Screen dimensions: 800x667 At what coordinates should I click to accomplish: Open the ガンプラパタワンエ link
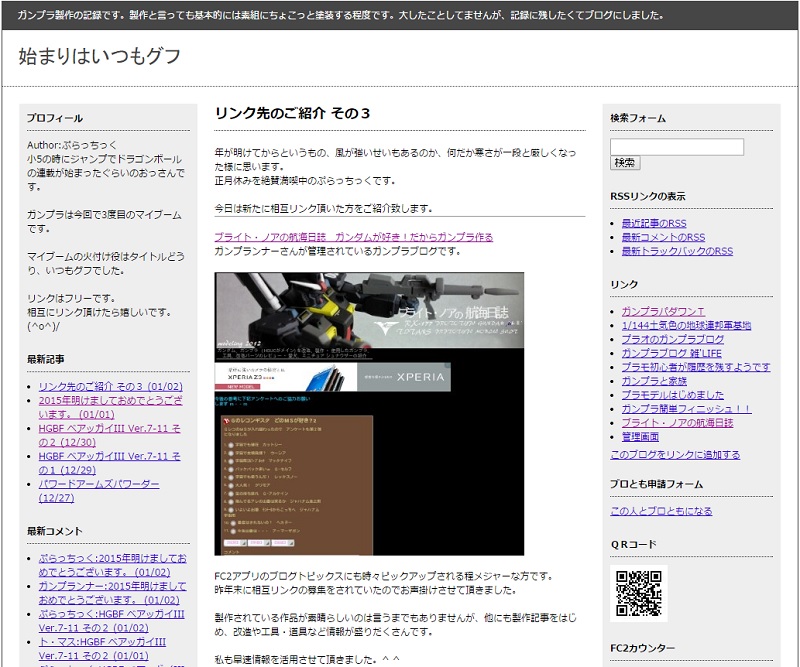[x=663, y=311]
